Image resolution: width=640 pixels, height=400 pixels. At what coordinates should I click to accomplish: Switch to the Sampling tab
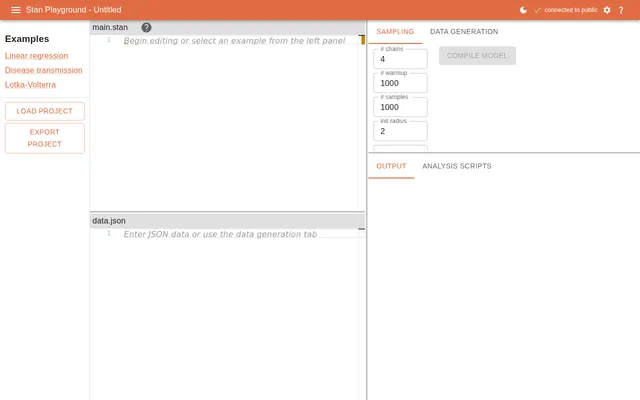pos(395,31)
